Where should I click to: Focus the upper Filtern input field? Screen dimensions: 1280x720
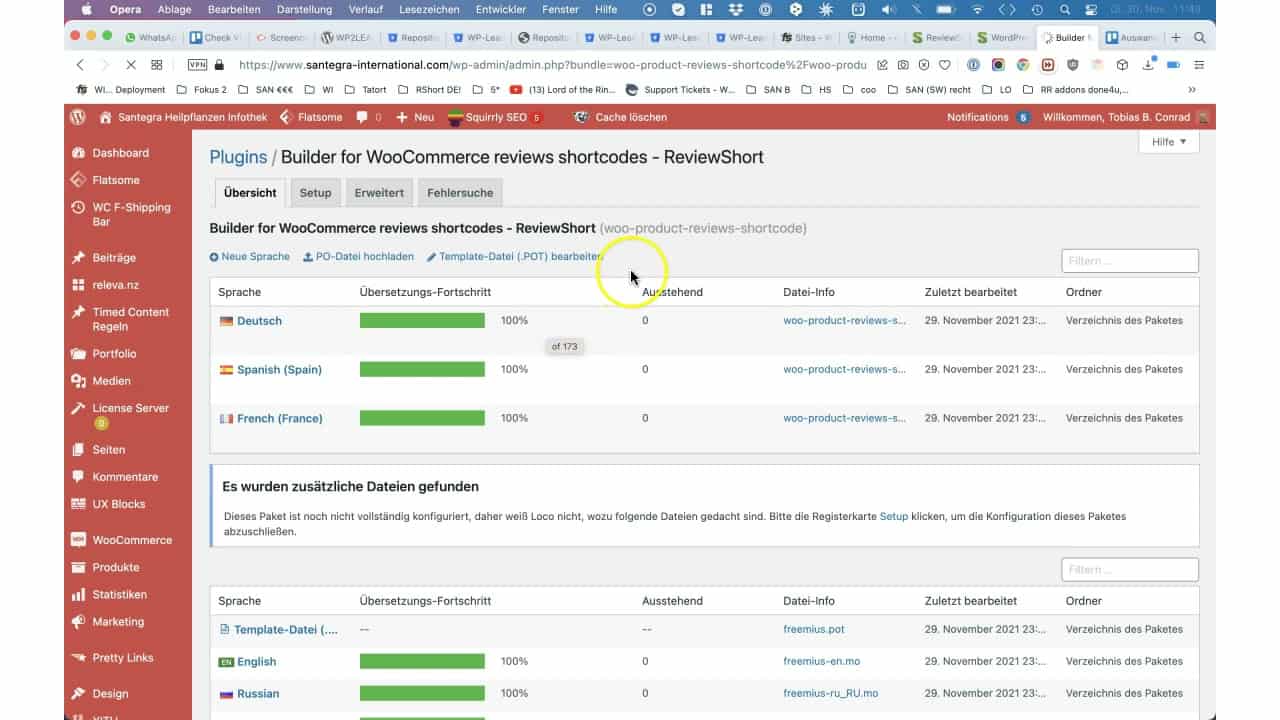1130,261
